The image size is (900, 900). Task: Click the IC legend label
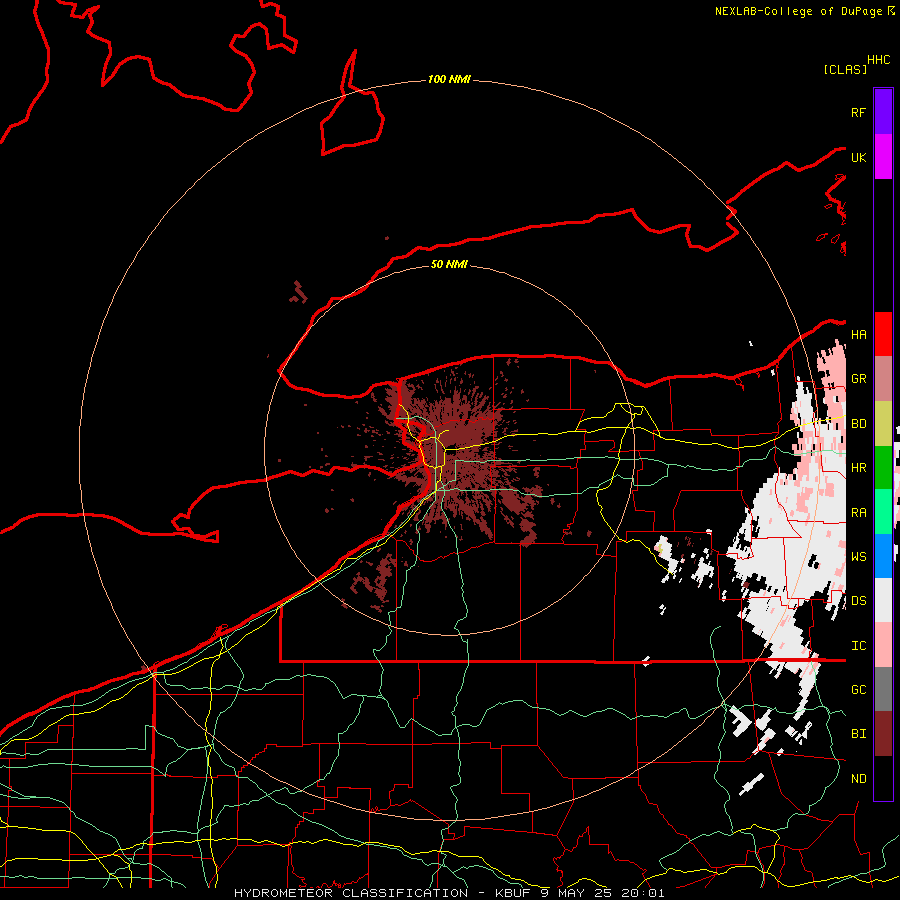coord(859,646)
